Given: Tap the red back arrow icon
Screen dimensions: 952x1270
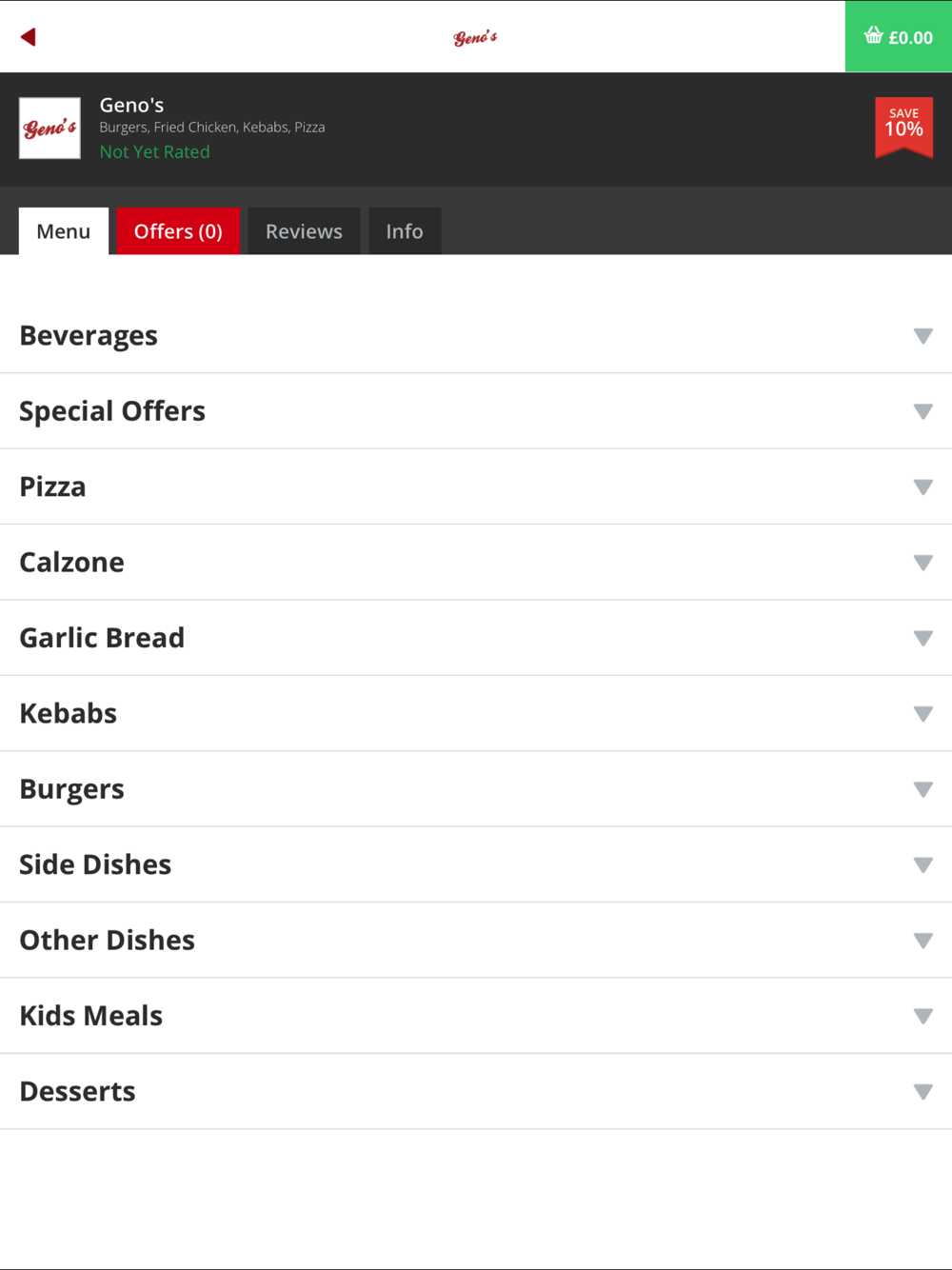Looking at the screenshot, I should click(x=29, y=37).
